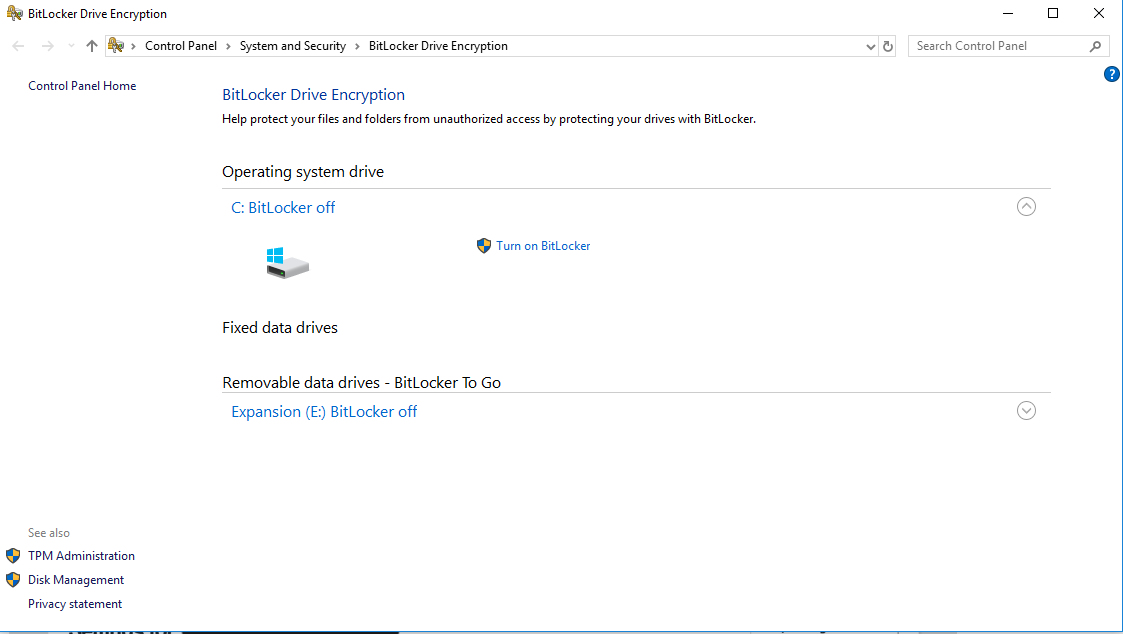Click the Help protect your files description
The width and height of the screenshot is (1123, 634).
click(488, 119)
